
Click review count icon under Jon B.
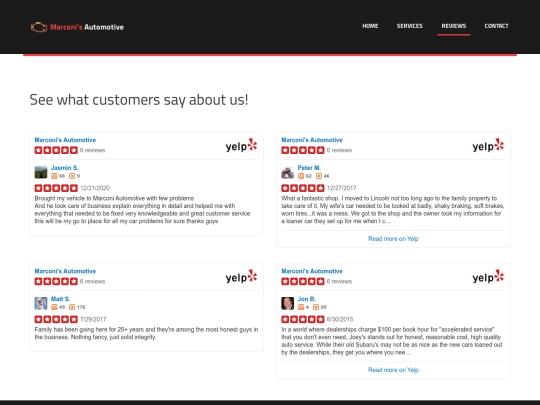tap(316, 307)
